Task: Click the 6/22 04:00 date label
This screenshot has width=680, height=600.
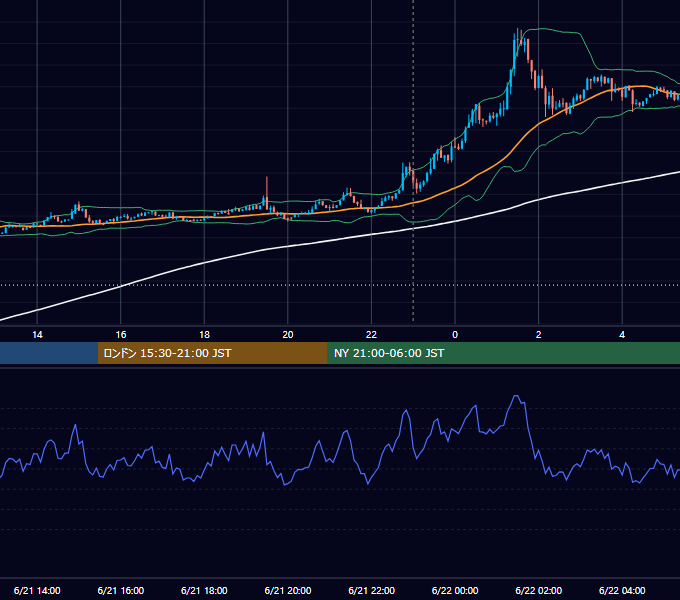Action: [x=622, y=590]
